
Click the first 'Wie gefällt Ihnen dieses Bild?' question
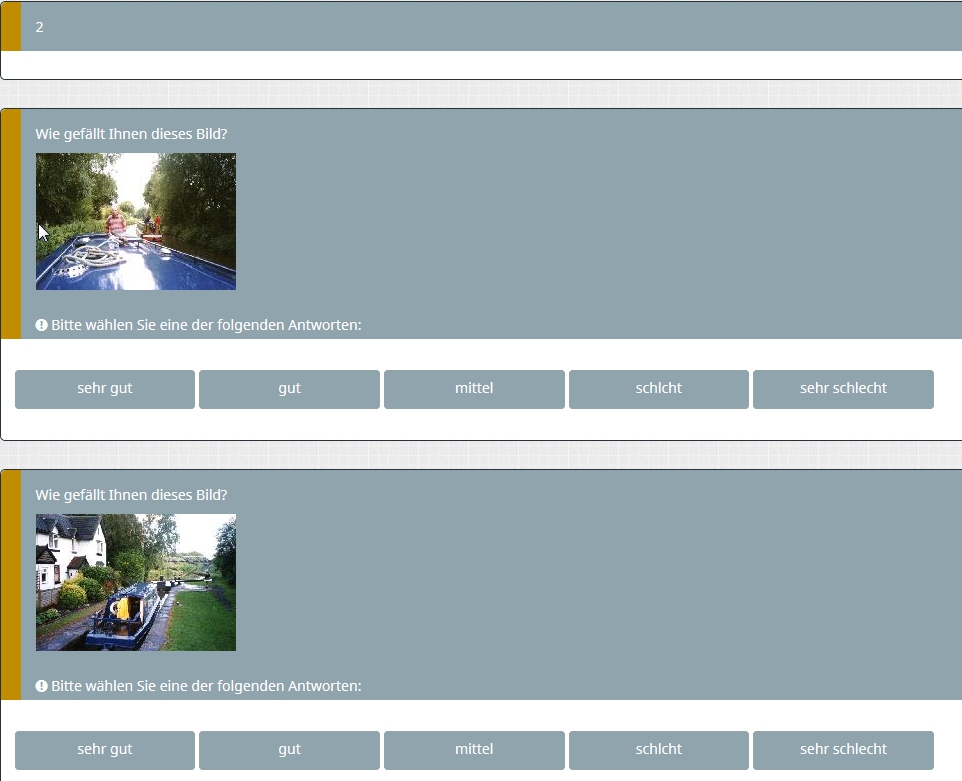[x=131, y=134]
